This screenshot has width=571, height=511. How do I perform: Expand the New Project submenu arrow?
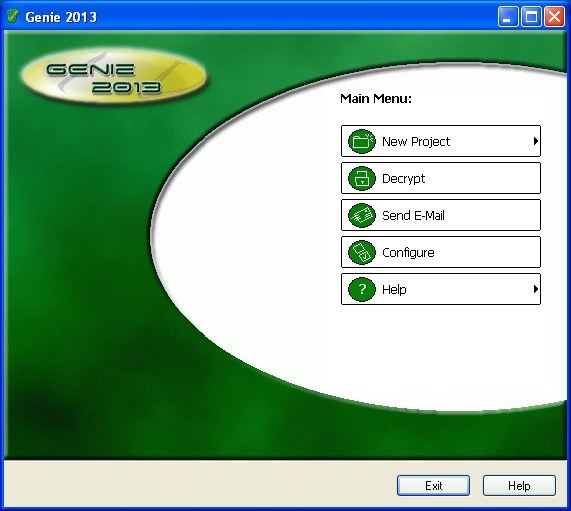click(x=535, y=141)
